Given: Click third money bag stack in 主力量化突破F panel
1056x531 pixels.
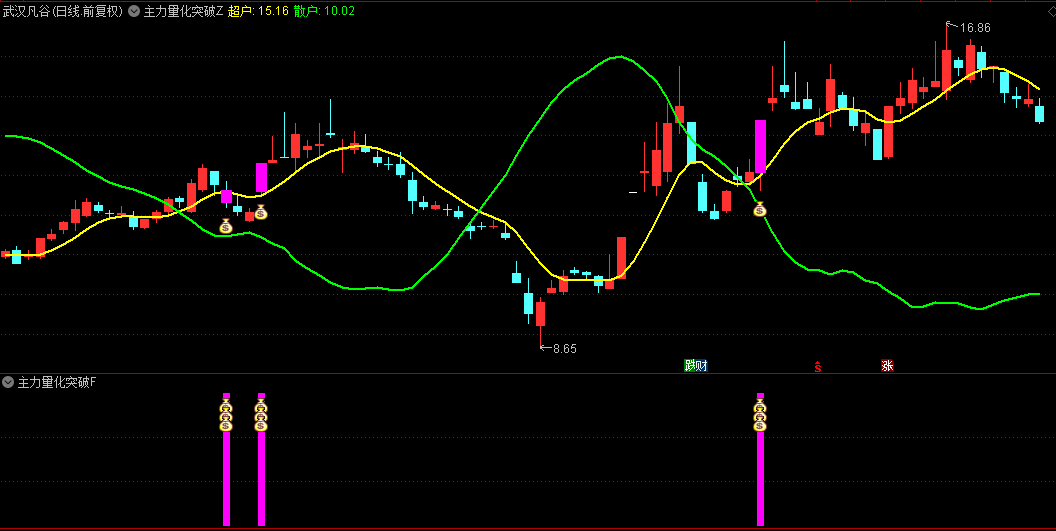Looking at the screenshot, I should point(760,415).
